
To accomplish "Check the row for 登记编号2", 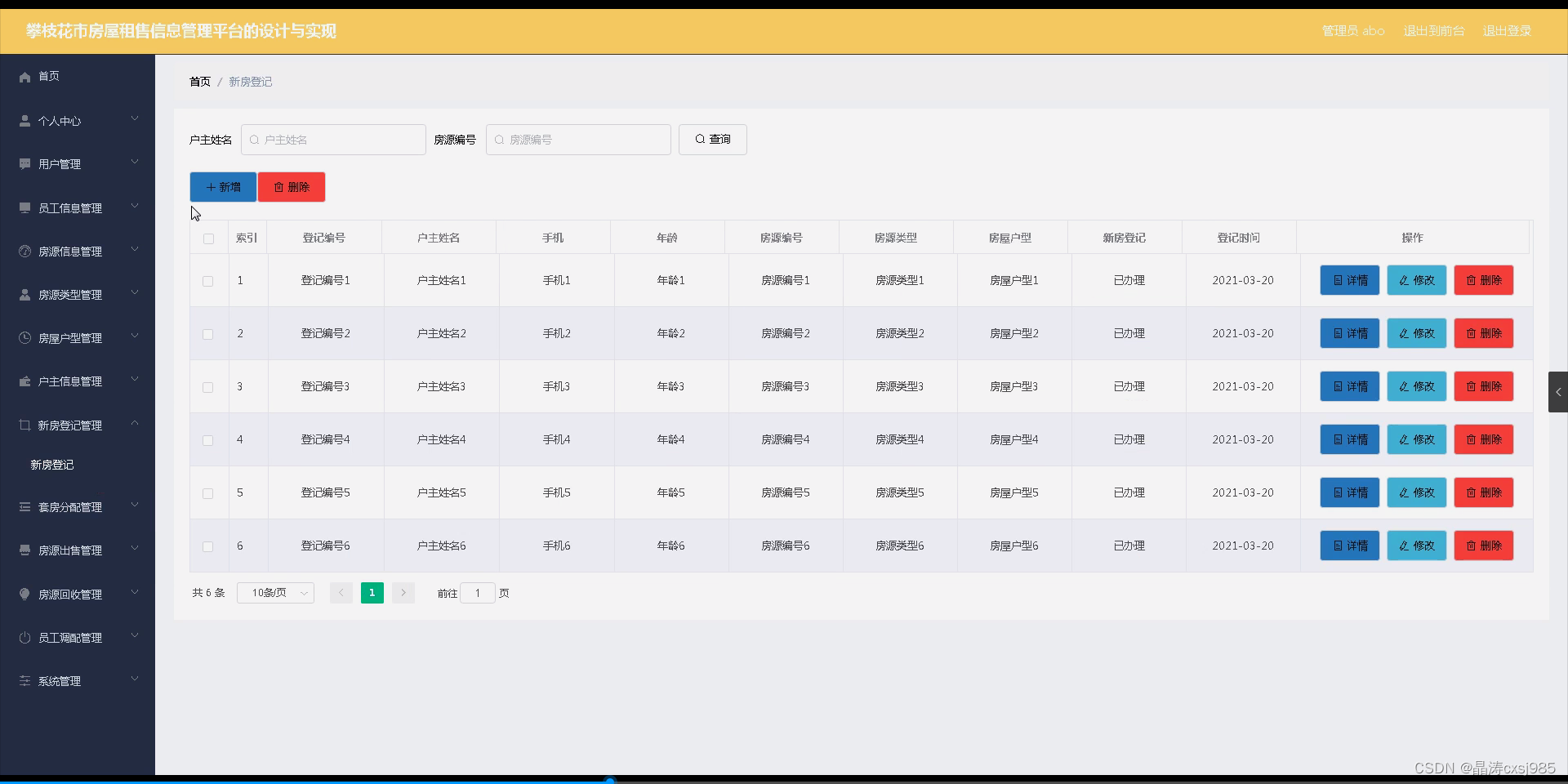I will coord(208,334).
